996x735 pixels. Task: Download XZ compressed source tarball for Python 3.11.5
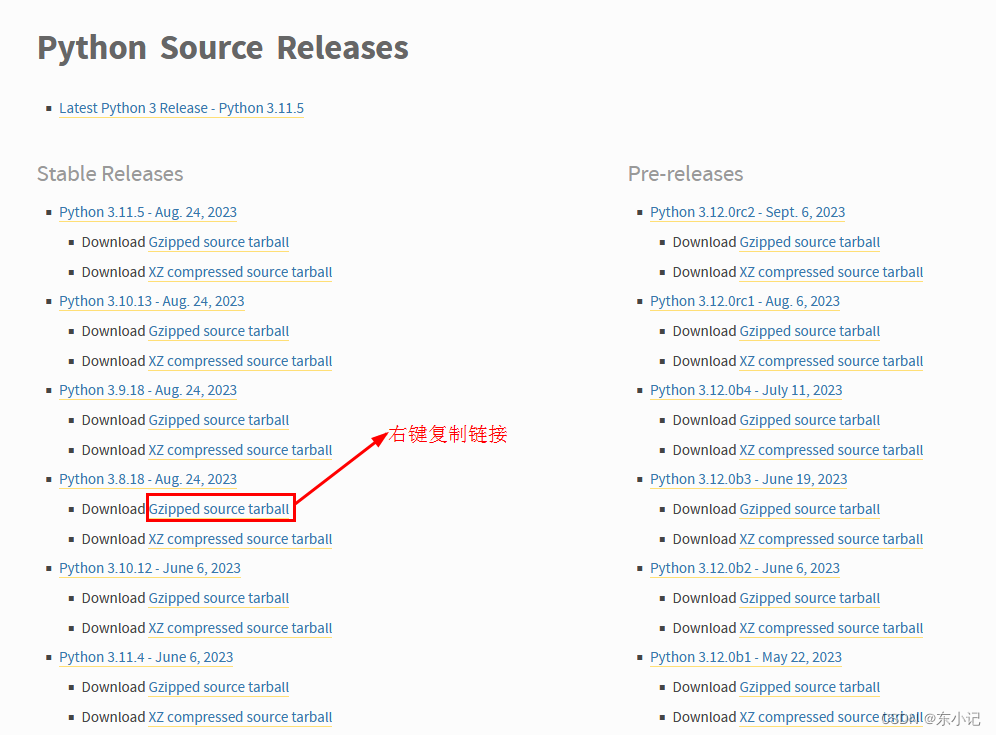(x=240, y=272)
